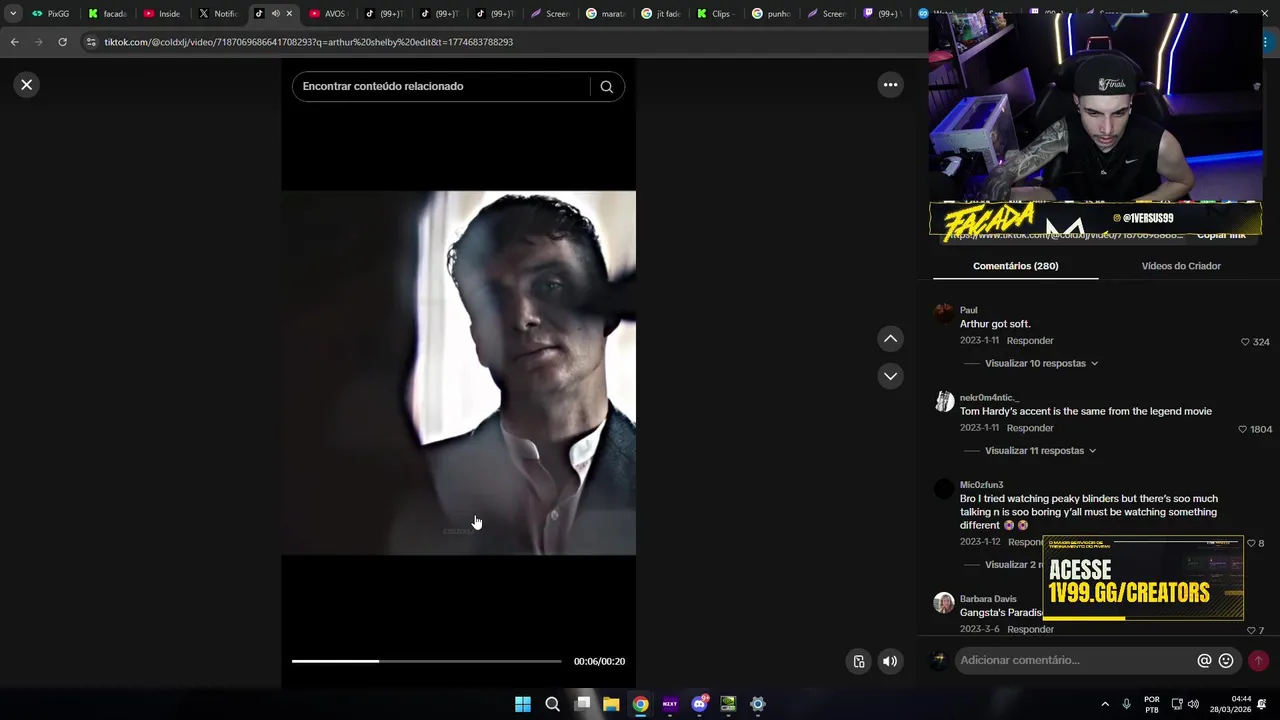Like Mic0zfun3's comment with 8 likes

coord(1251,543)
